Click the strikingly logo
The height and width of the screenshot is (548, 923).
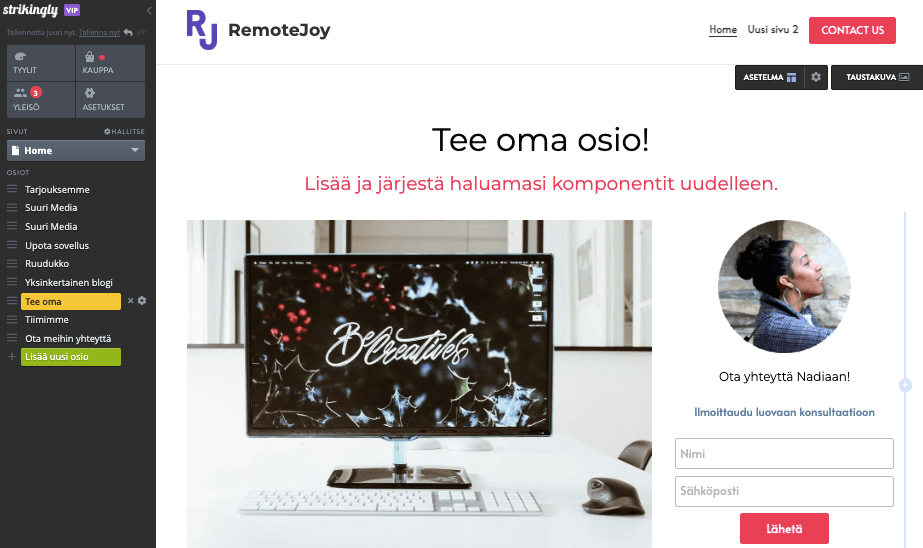coord(31,10)
